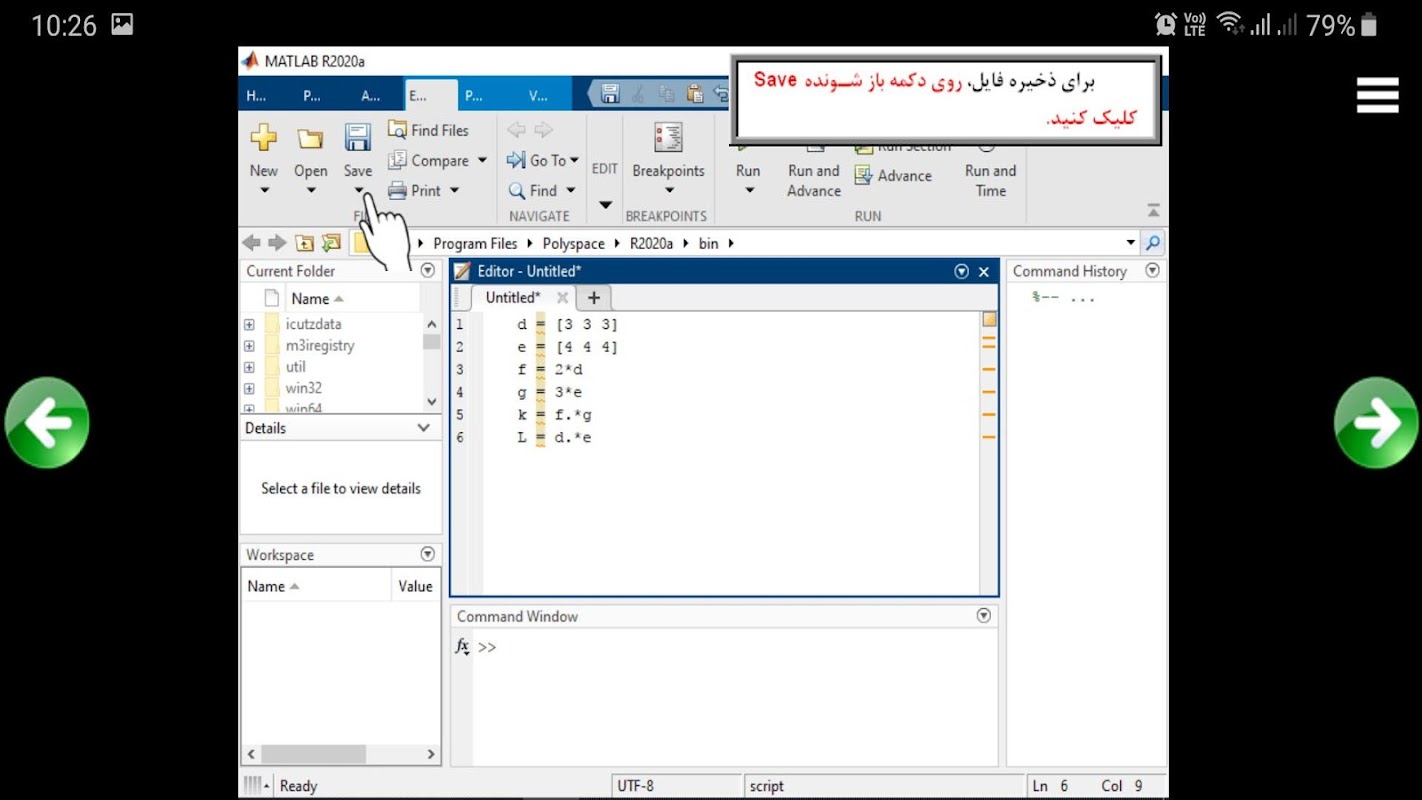Click the forward arrow in the address bar

276,243
